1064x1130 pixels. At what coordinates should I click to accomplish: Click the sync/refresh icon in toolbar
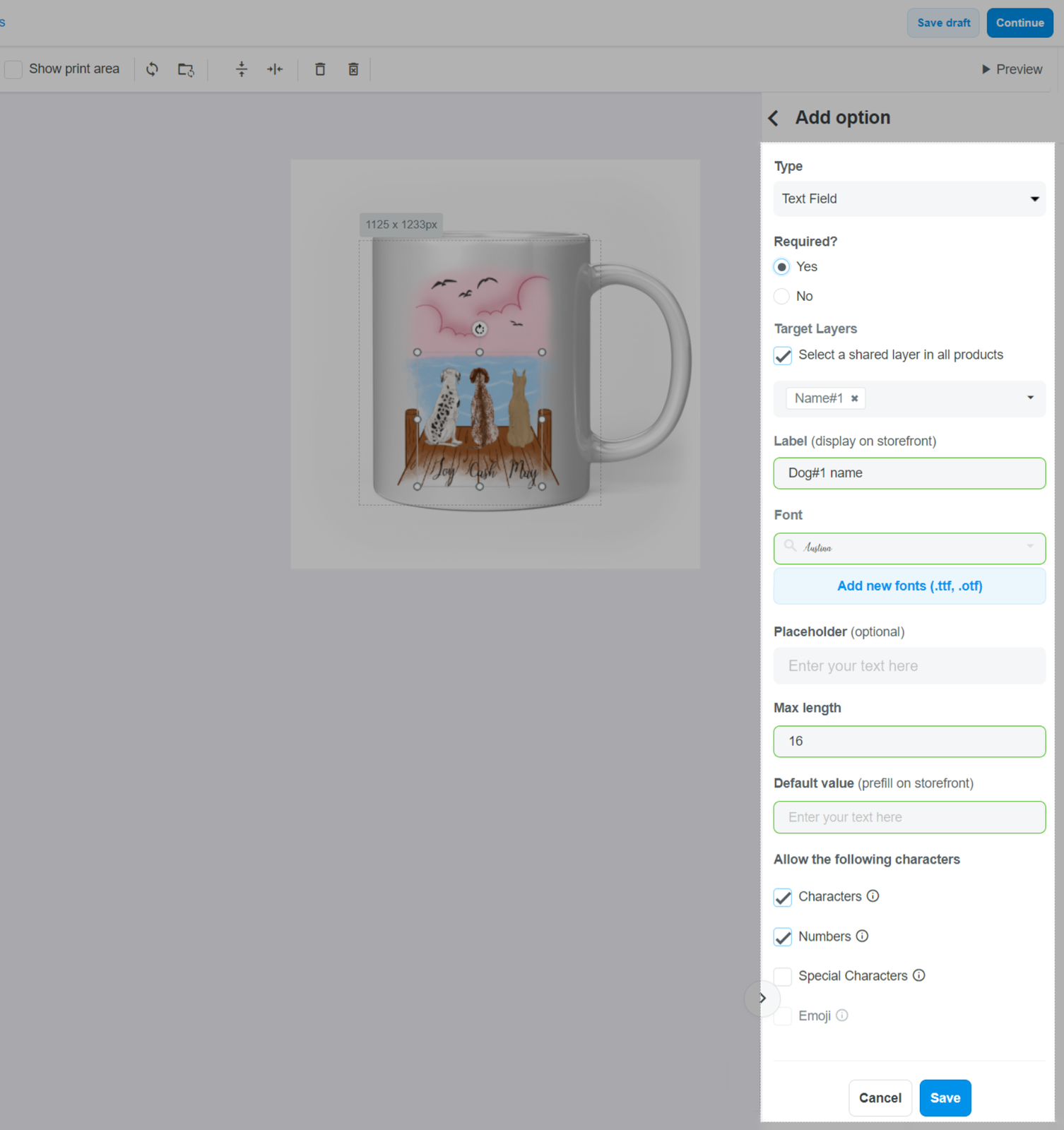coord(152,69)
